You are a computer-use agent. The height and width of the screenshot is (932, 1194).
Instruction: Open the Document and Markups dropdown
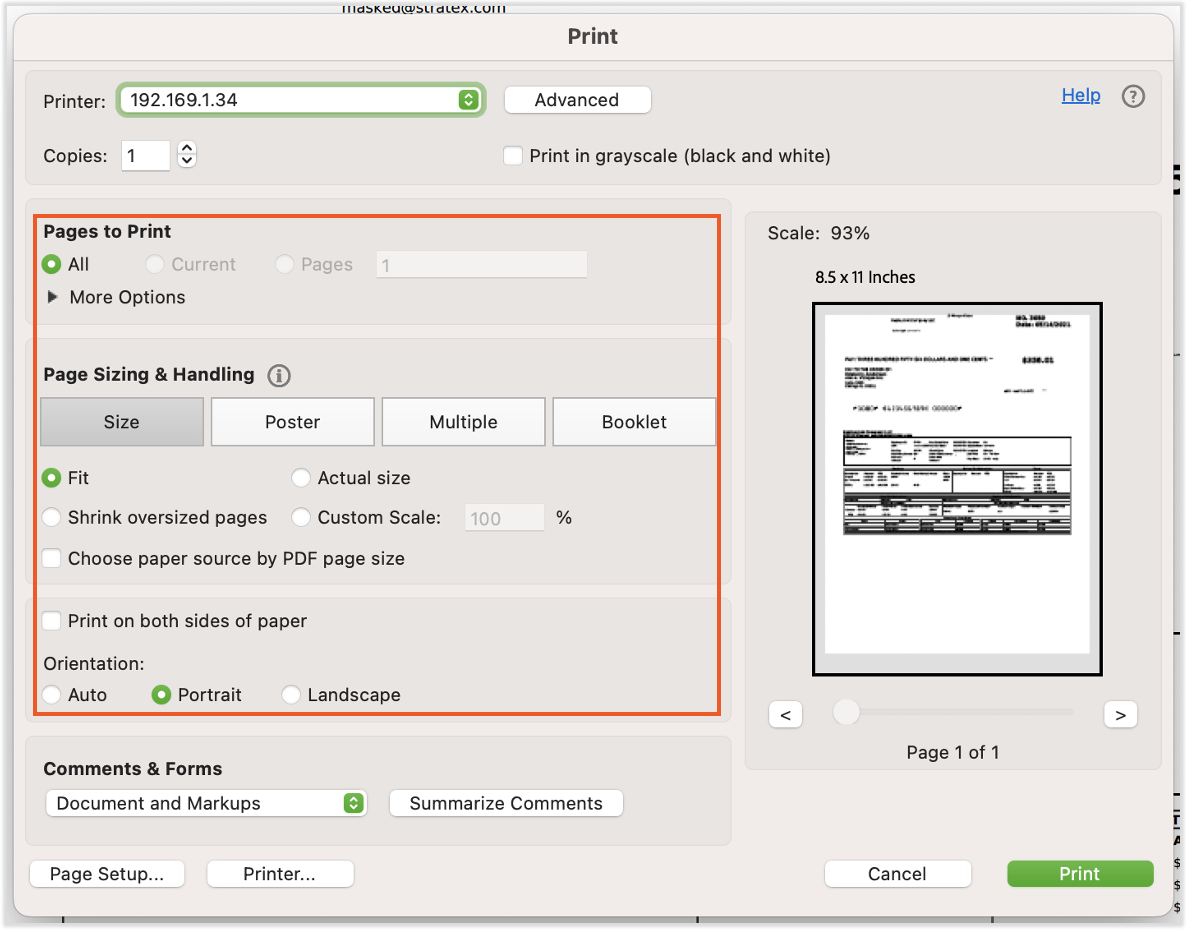click(353, 802)
